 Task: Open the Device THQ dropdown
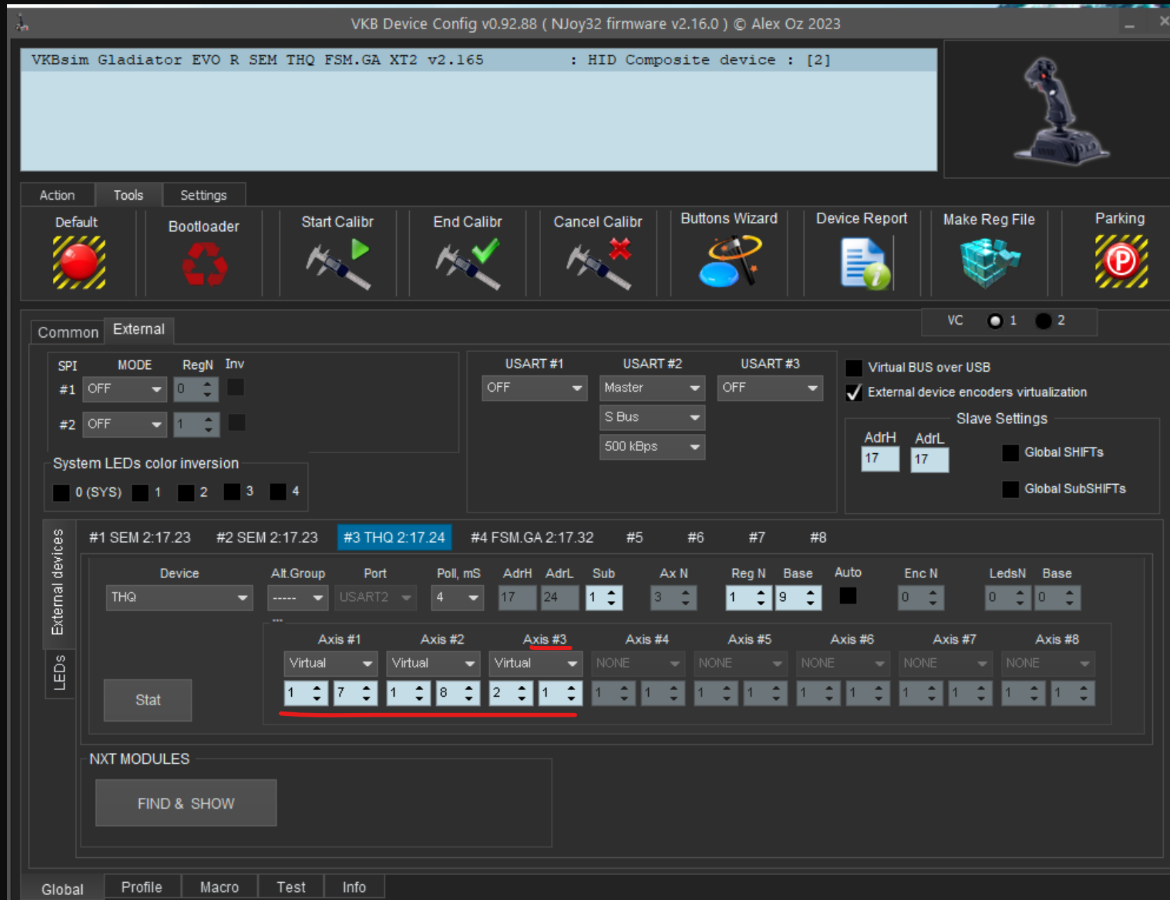[x=179, y=597]
